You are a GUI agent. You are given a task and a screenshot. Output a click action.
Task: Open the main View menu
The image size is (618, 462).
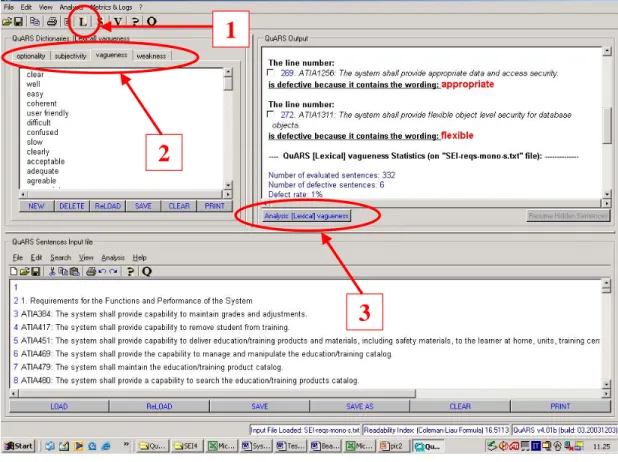46,7
